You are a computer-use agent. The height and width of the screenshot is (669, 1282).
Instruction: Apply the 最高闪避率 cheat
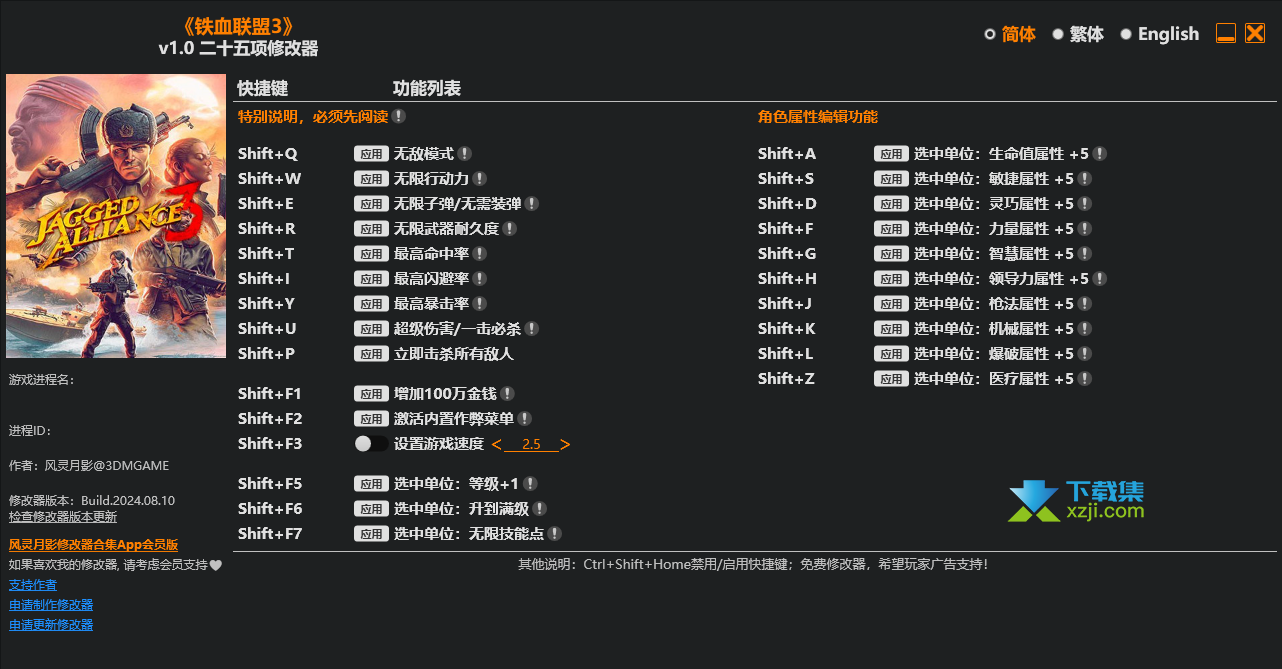(x=372, y=279)
